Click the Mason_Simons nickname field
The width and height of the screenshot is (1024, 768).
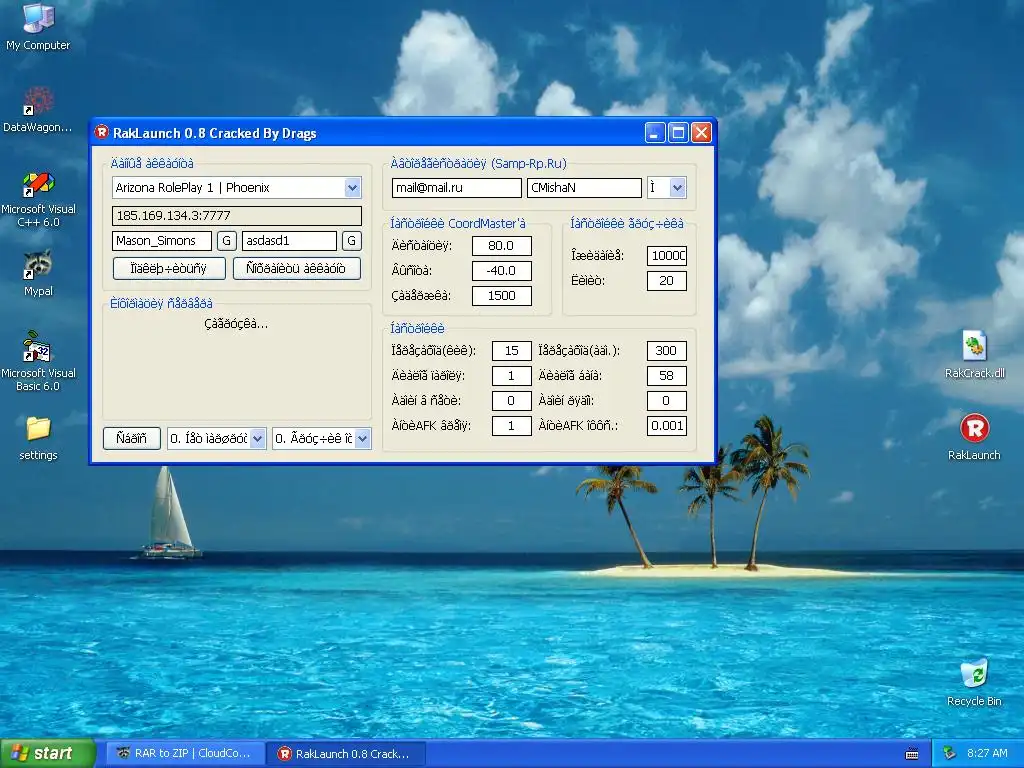pos(162,241)
